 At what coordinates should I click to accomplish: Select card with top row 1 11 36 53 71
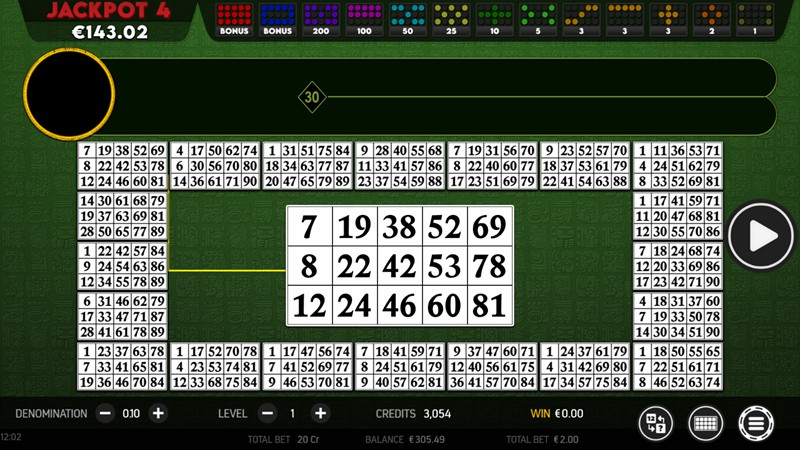tap(678, 166)
